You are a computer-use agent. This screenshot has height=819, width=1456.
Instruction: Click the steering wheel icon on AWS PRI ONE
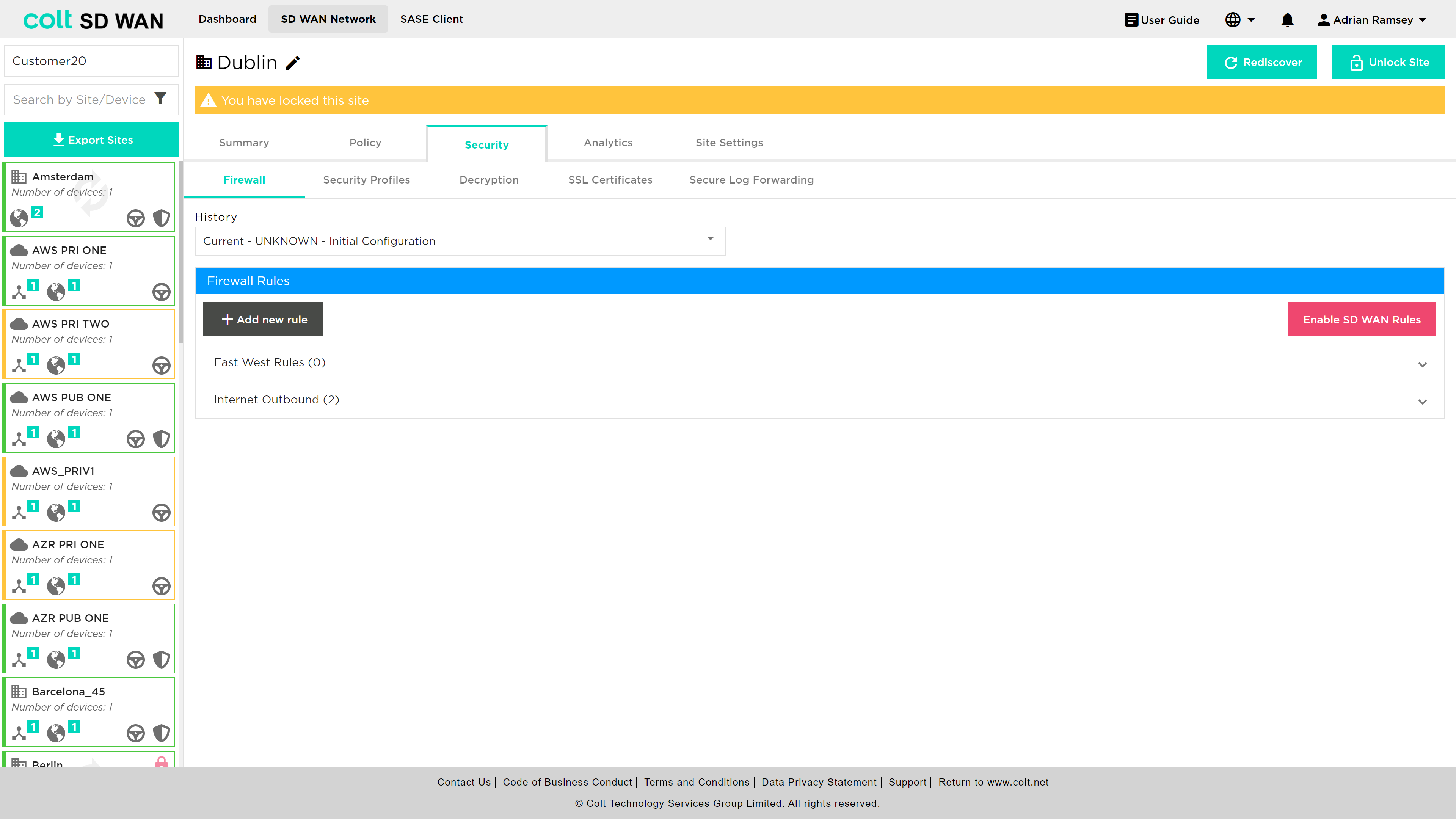pyautogui.click(x=162, y=292)
